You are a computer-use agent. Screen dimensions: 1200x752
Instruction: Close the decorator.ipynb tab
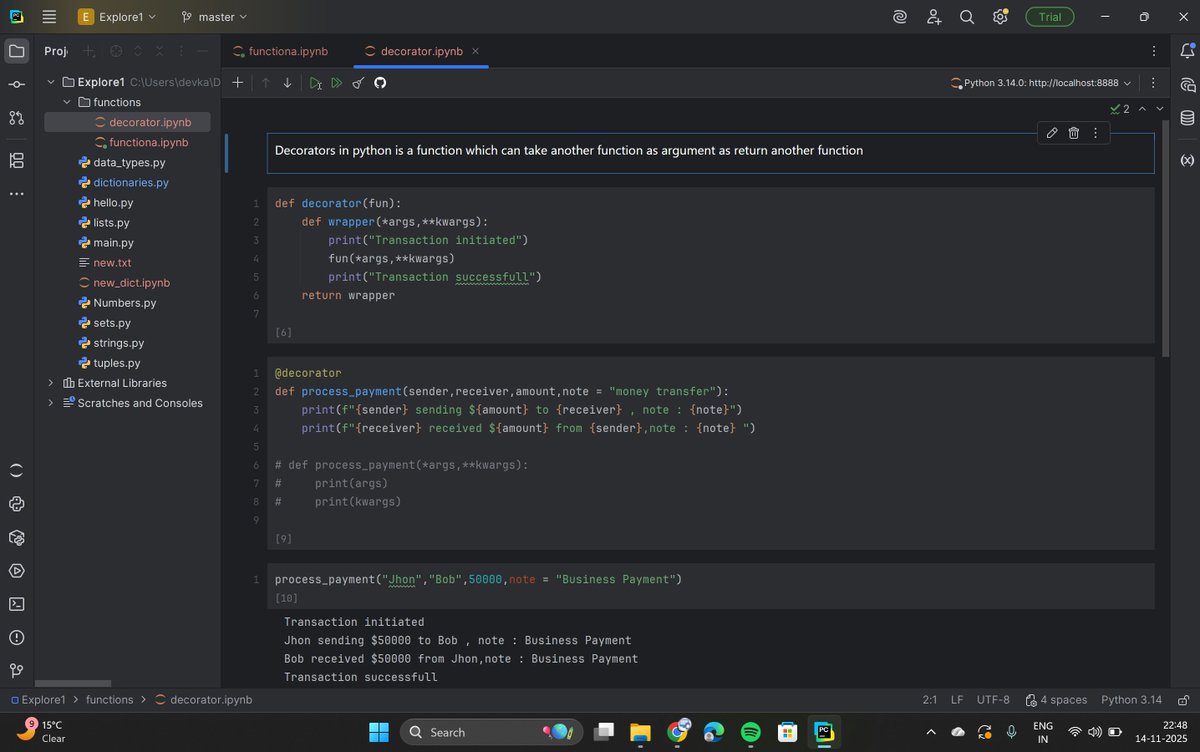click(x=475, y=51)
